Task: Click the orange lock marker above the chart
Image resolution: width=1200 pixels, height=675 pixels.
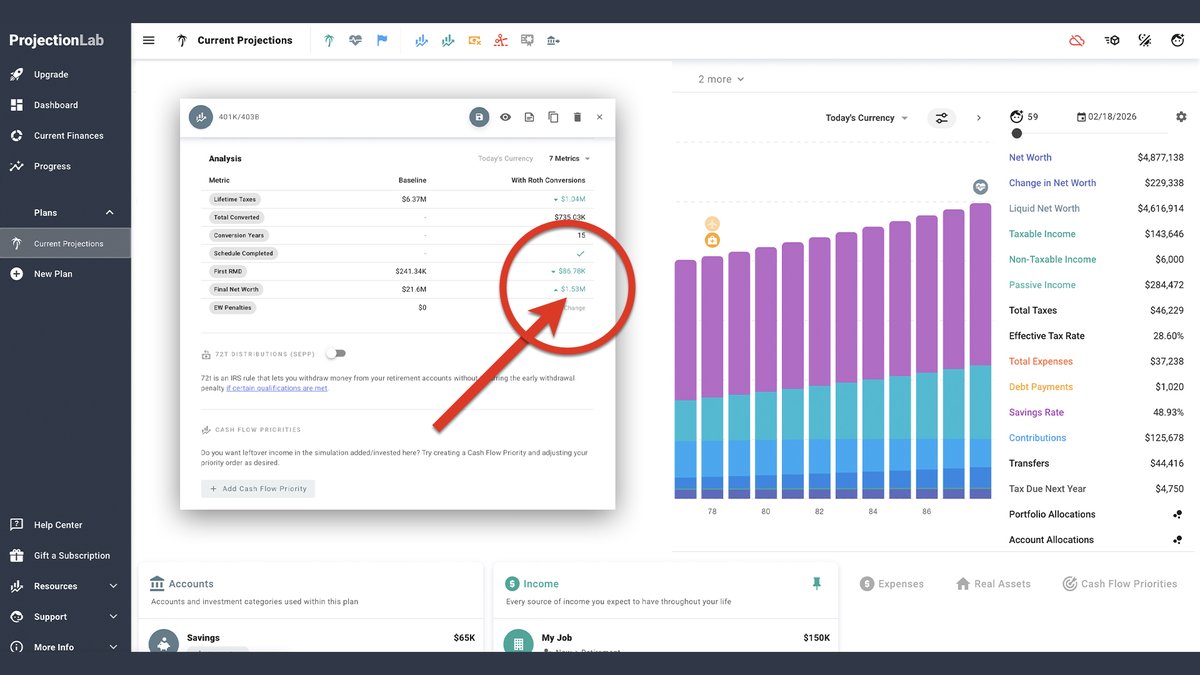Action: 712,240
